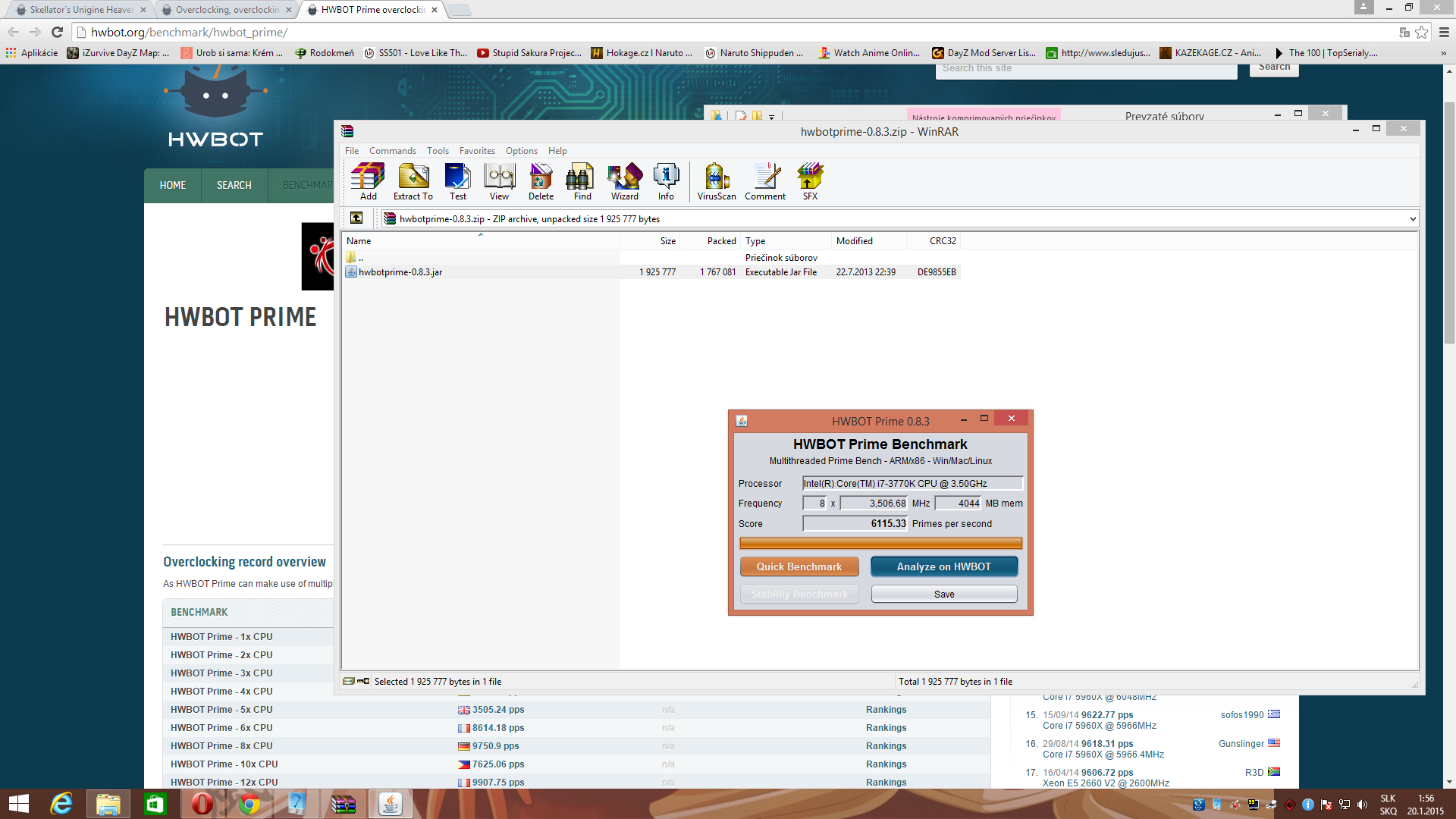Screen dimensions: 1456x819
Task: Open the WinRAR Help menu
Action: [557, 151]
